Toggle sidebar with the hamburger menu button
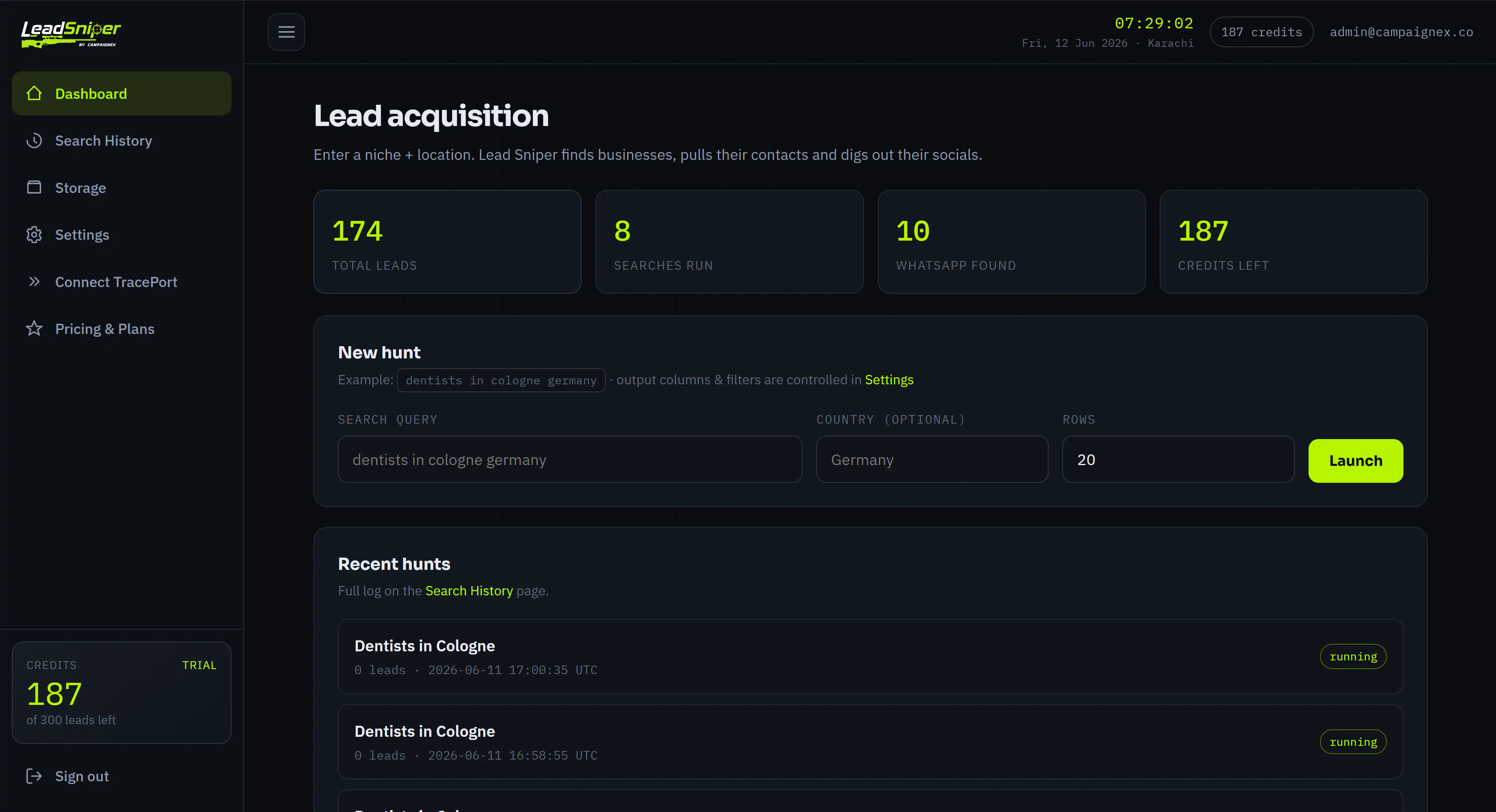Viewport: 1496px width, 812px height. (x=286, y=32)
